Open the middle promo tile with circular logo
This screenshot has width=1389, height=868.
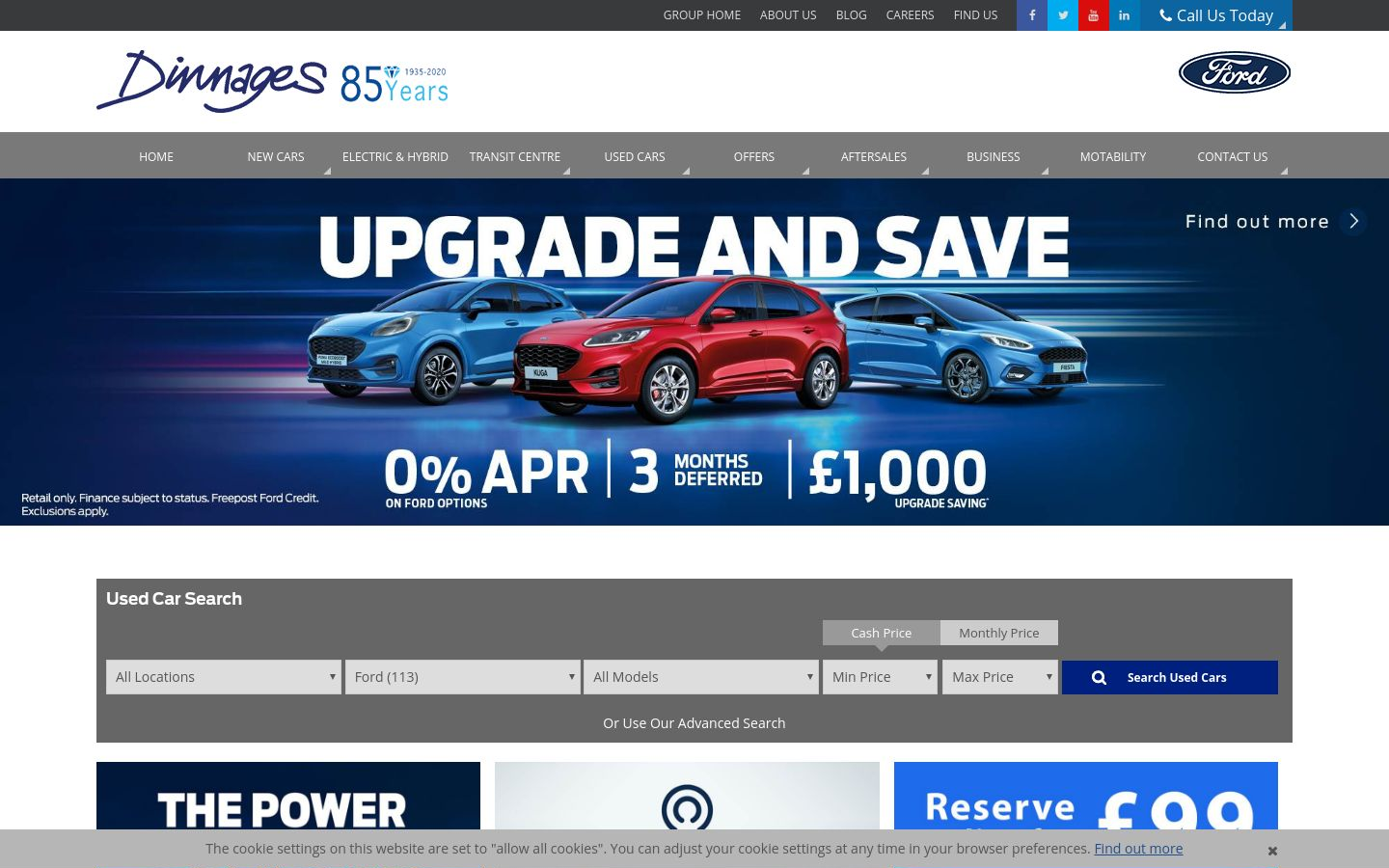click(x=687, y=796)
